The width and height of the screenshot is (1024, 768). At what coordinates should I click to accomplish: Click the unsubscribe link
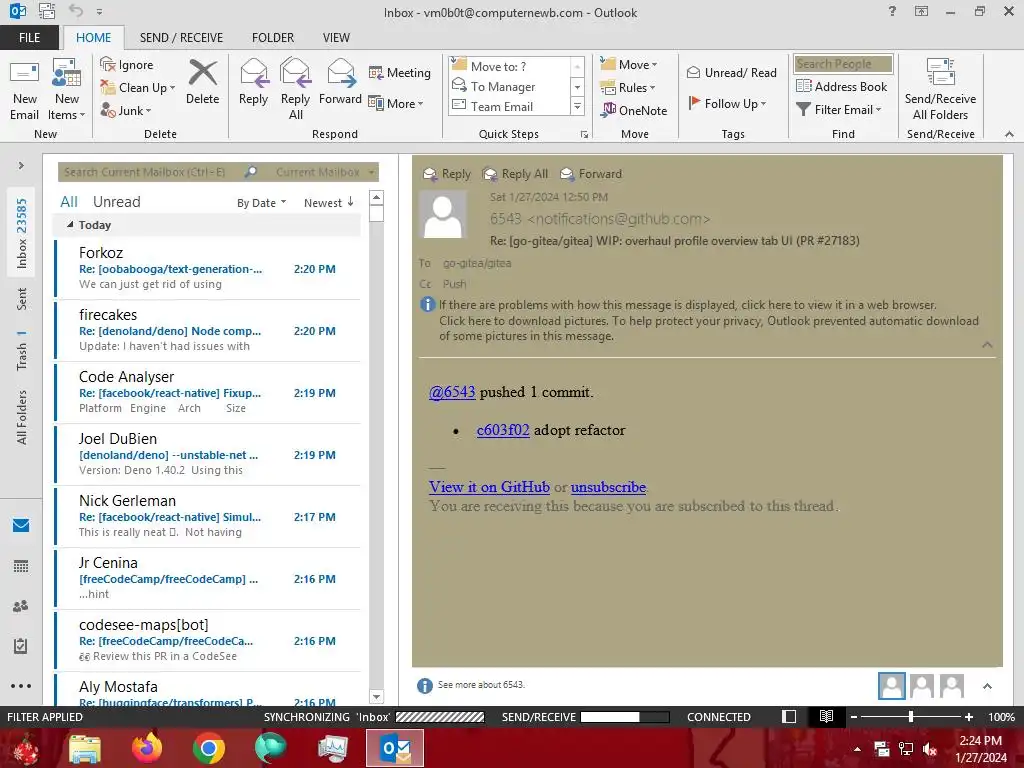pos(608,487)
